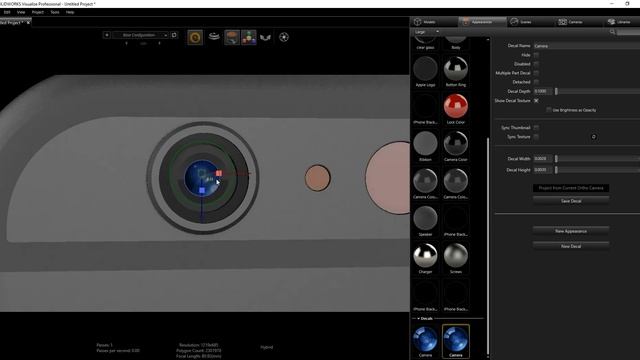Click the Decal Height value field

(x=542, y=169)
